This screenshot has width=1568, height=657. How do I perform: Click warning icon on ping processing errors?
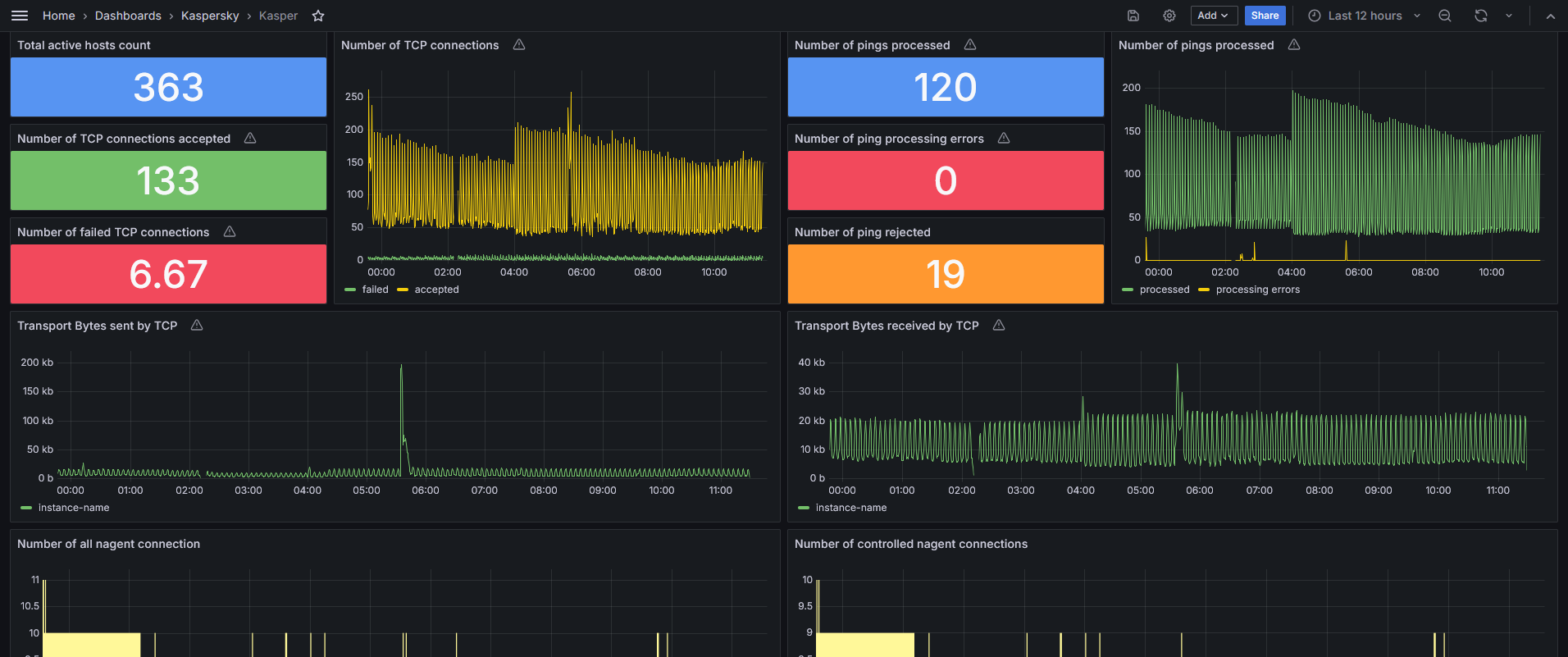(x=1004, y=139)
